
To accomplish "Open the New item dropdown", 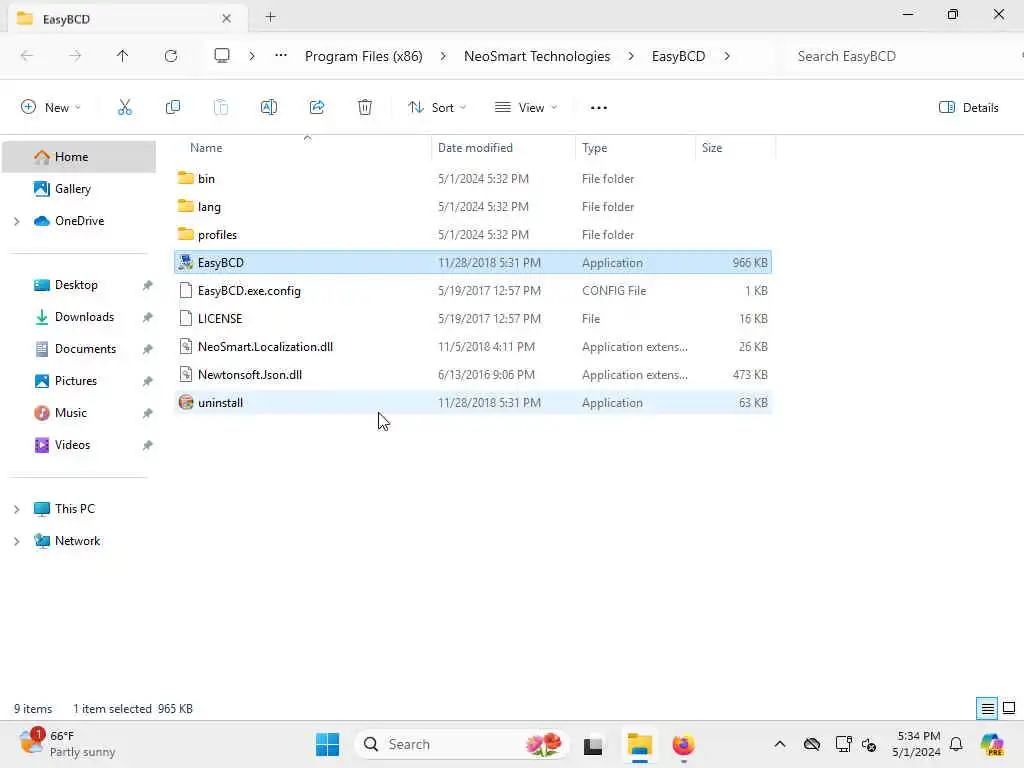I will [x=51, y=108].
